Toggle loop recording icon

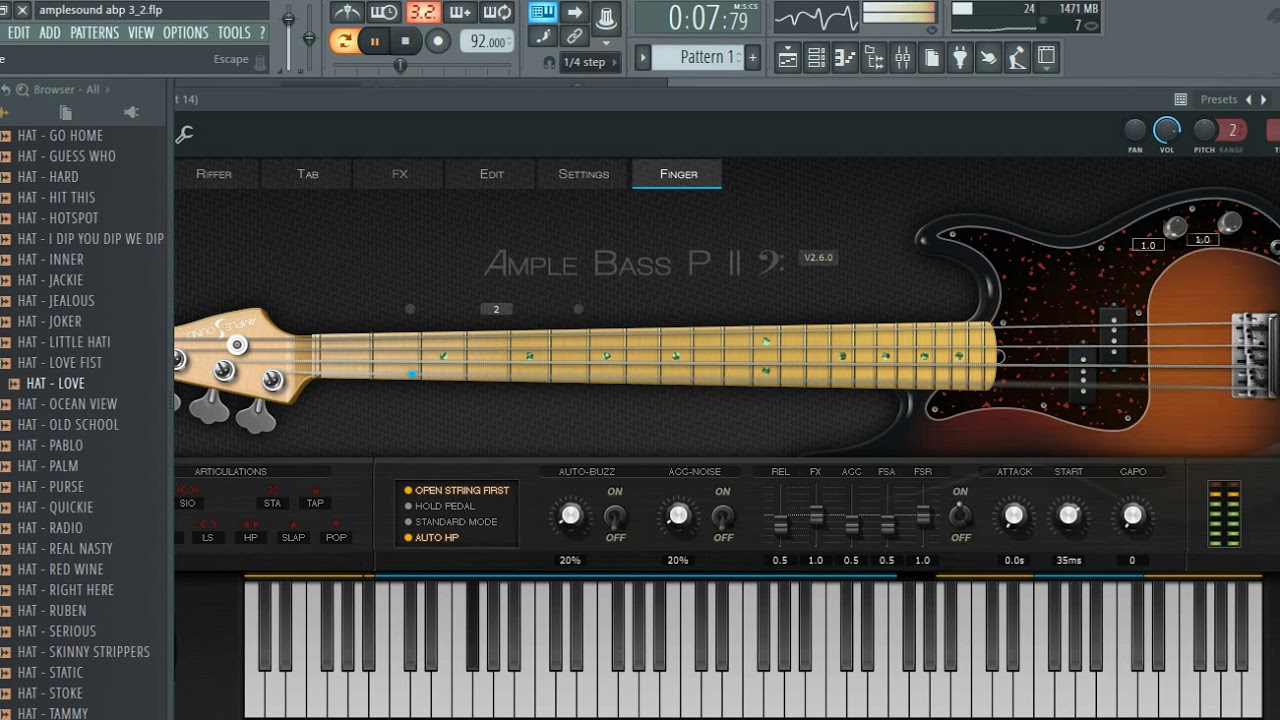pos(497,12)
